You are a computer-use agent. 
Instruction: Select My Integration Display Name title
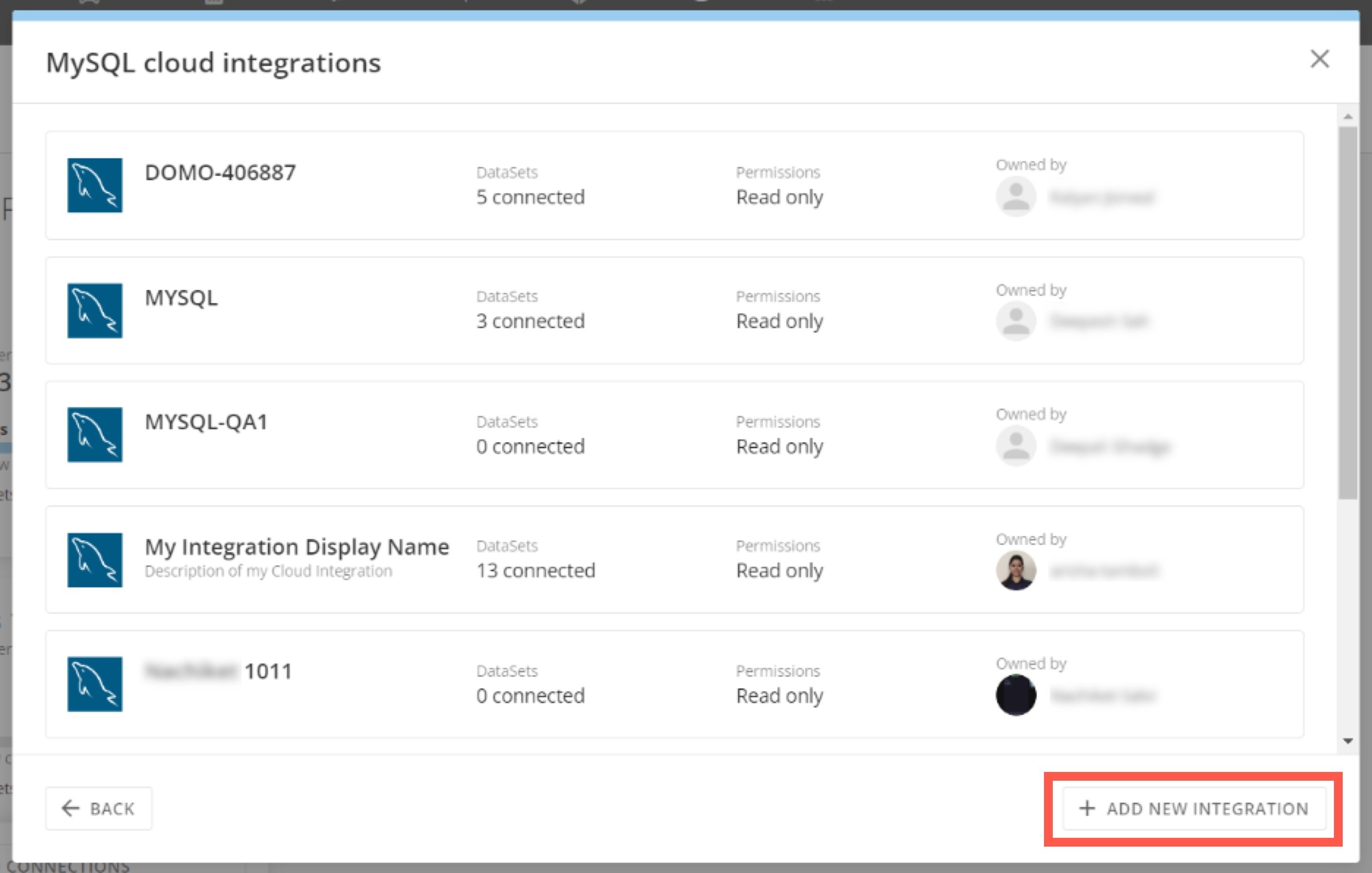click(297, 547)
